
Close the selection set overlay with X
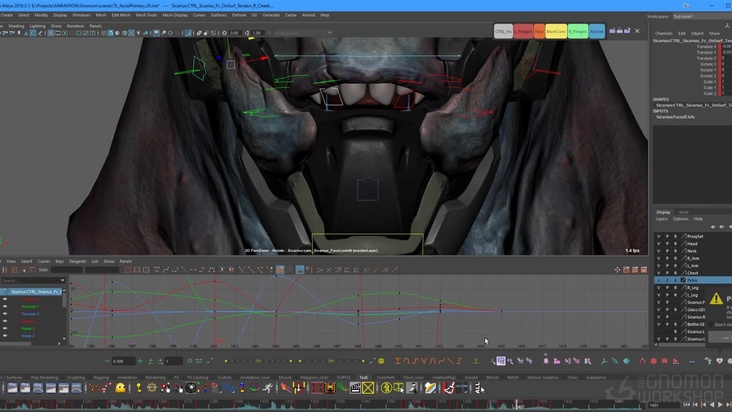click(x=637, y=31)
